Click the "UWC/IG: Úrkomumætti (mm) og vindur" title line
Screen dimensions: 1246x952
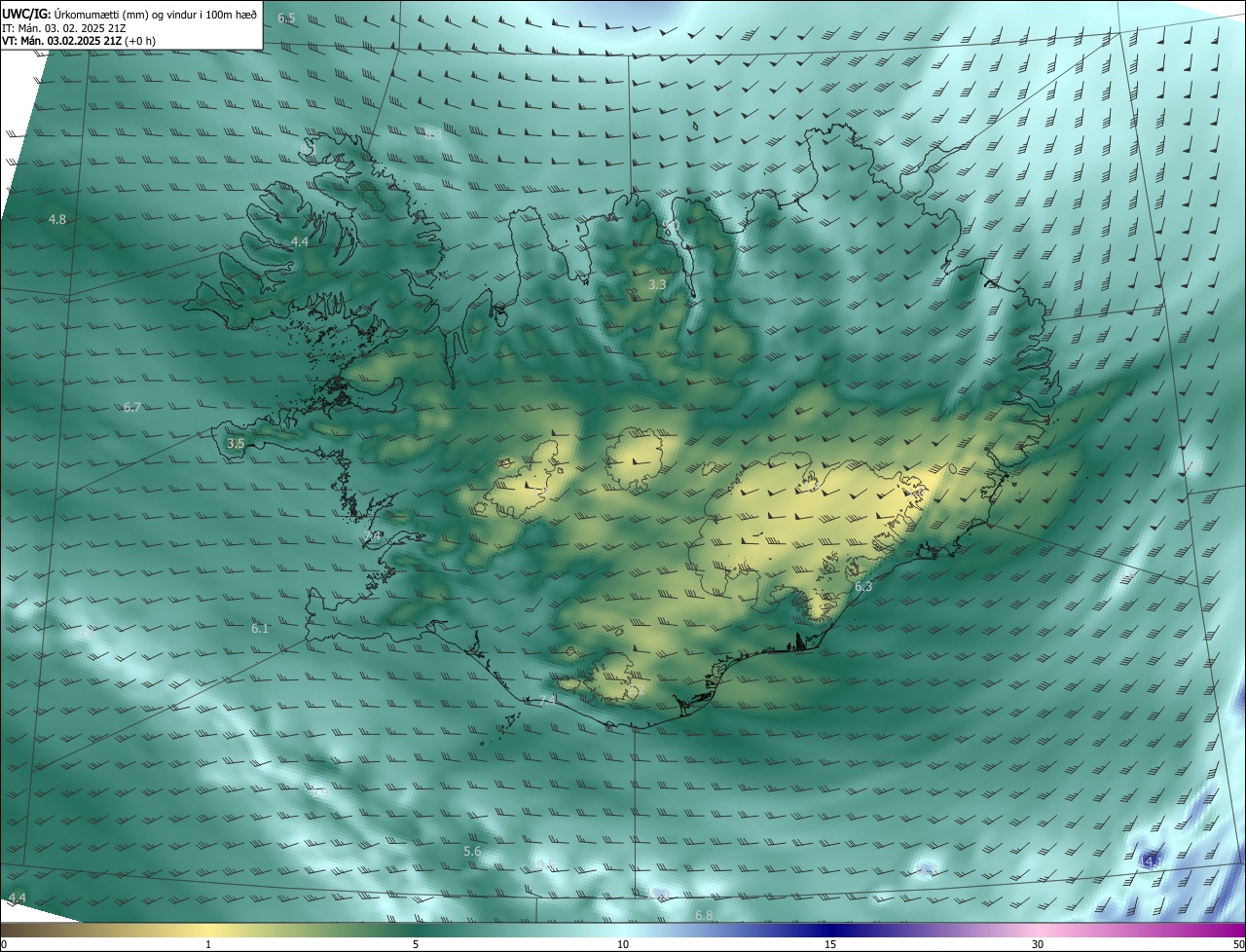129,13
